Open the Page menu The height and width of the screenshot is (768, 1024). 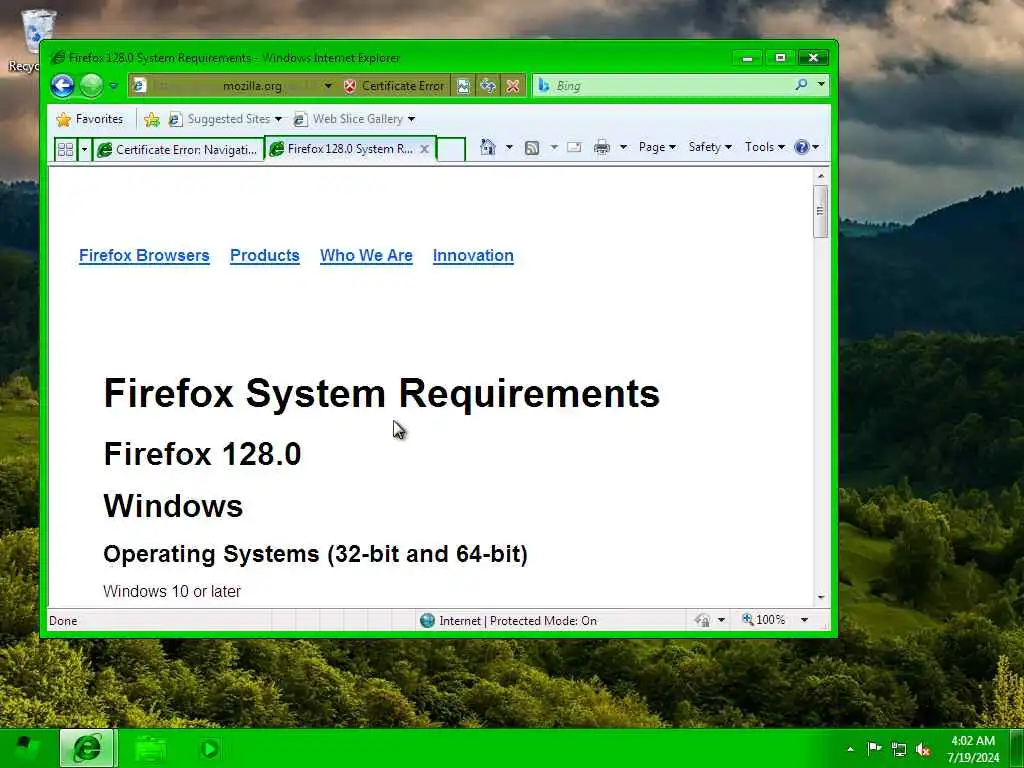coord(657,147)
